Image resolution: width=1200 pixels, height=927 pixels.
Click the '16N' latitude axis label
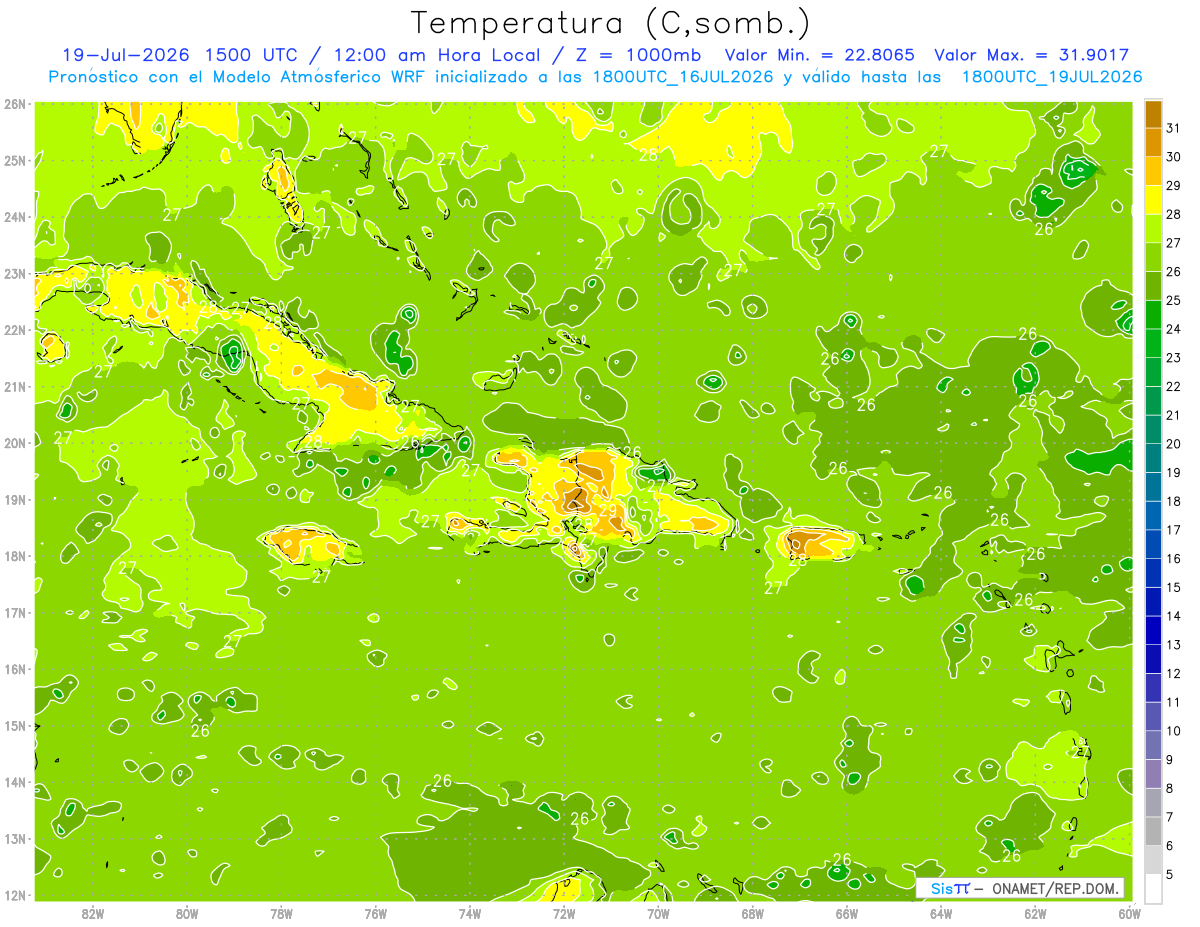point(15,668)
